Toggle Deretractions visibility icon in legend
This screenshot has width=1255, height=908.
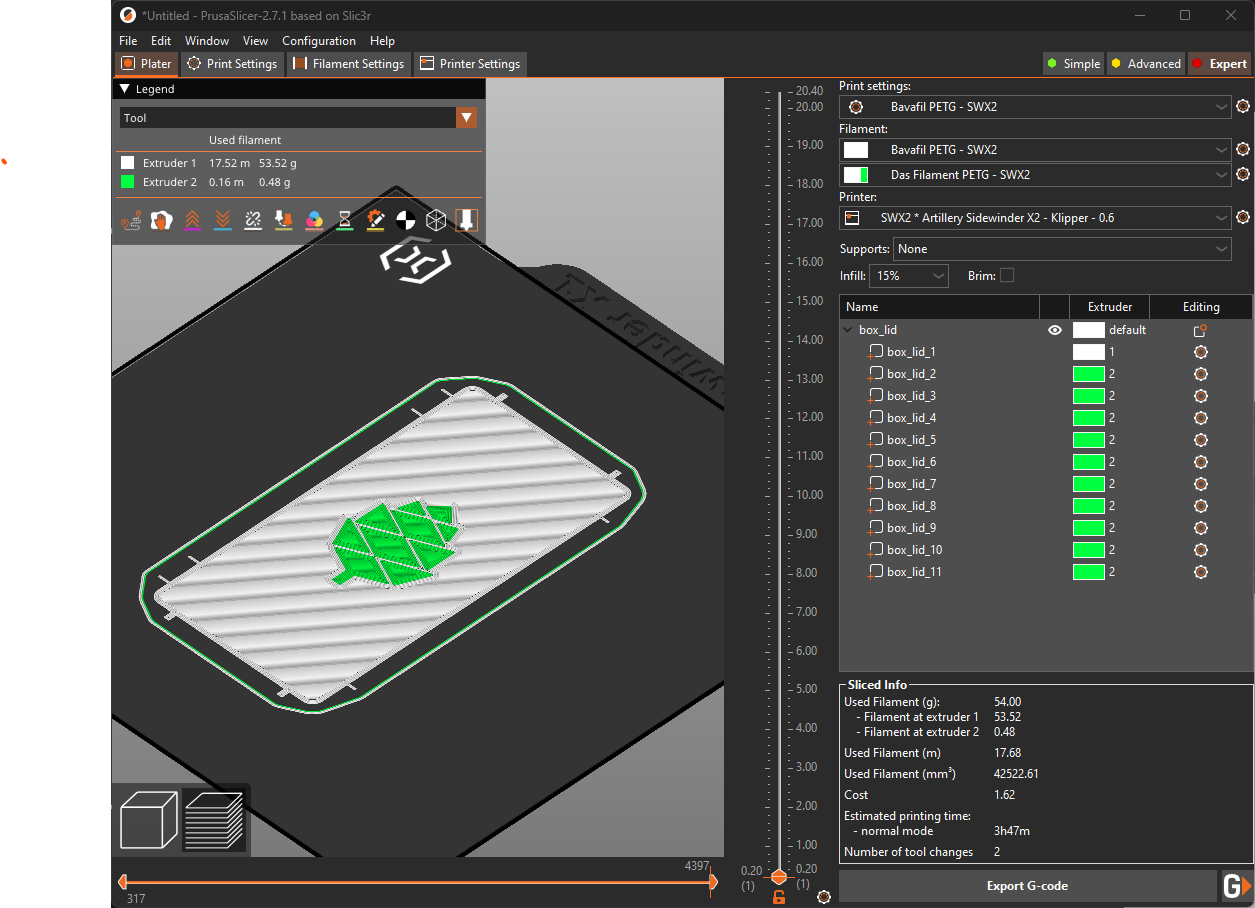click(223, 219)
